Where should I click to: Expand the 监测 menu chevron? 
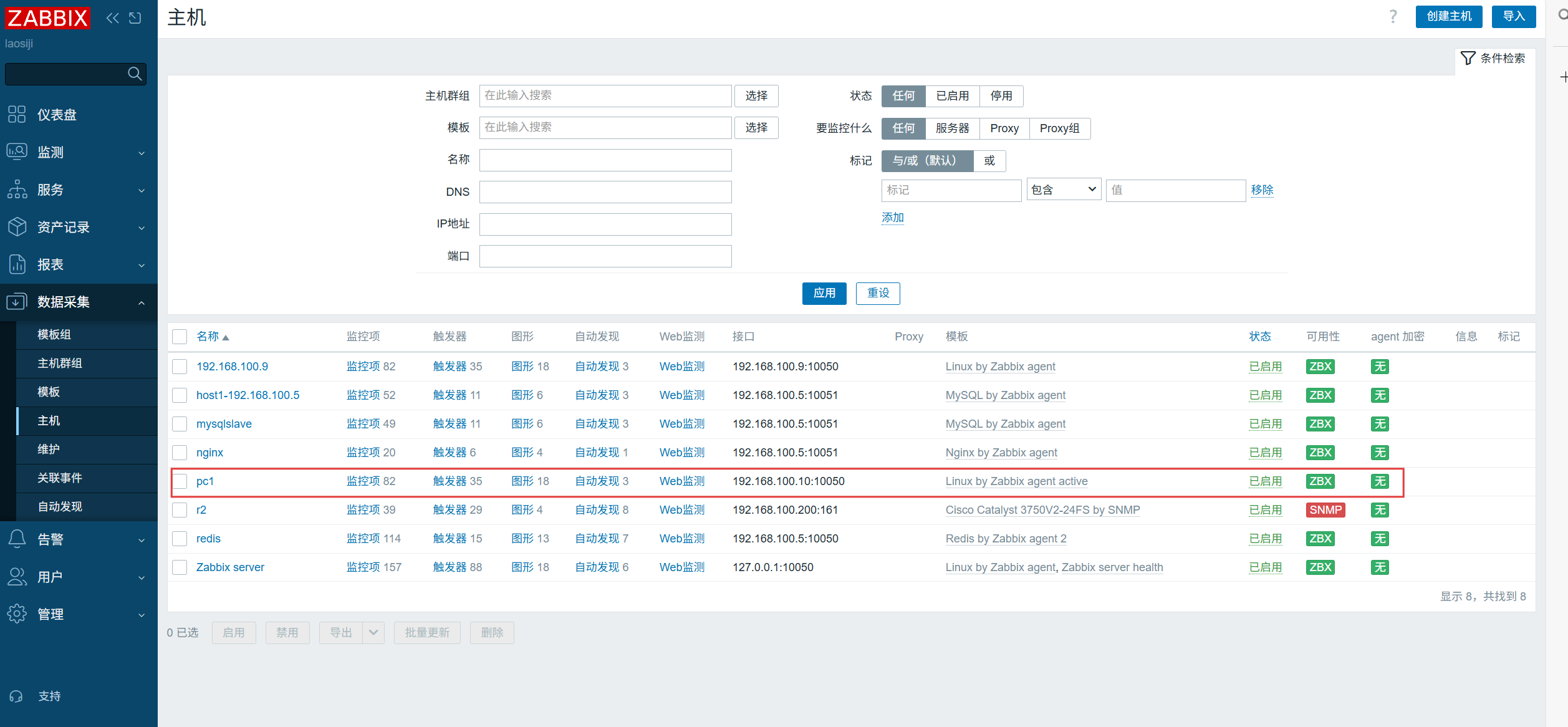coord(142,153)
